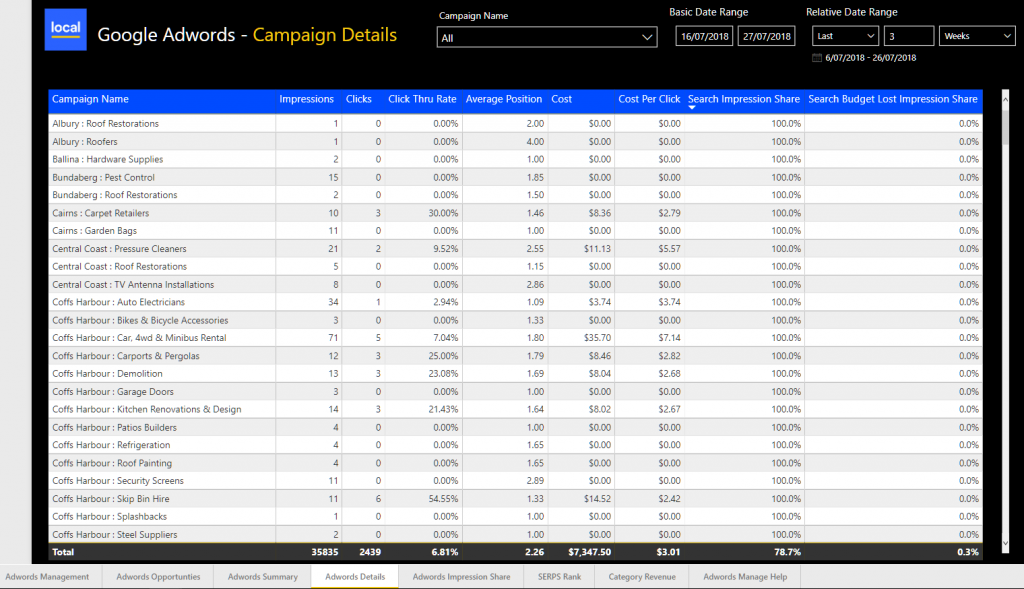Screen dimensions: 1024x589
Task: Select the Cairns : Garden Bags row
Action: [515, 231]
